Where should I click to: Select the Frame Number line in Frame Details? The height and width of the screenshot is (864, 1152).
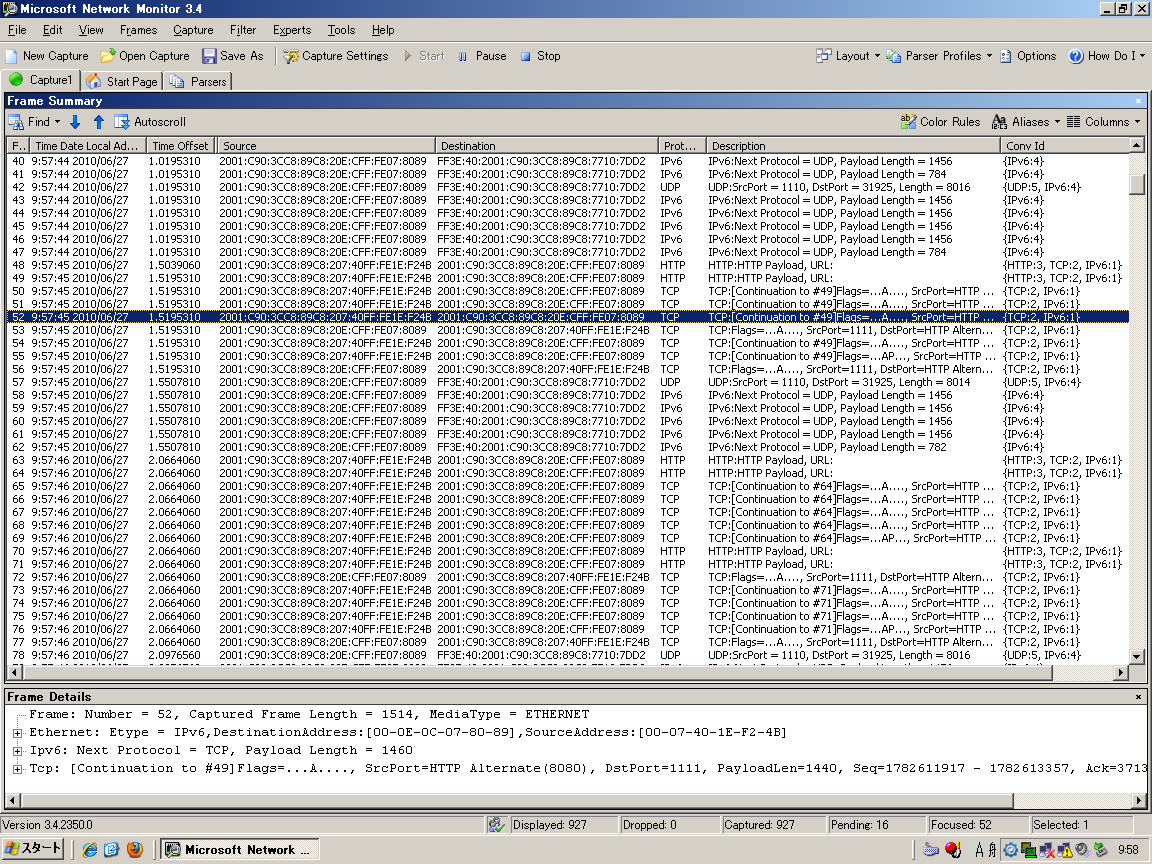[x=309, y=714]
